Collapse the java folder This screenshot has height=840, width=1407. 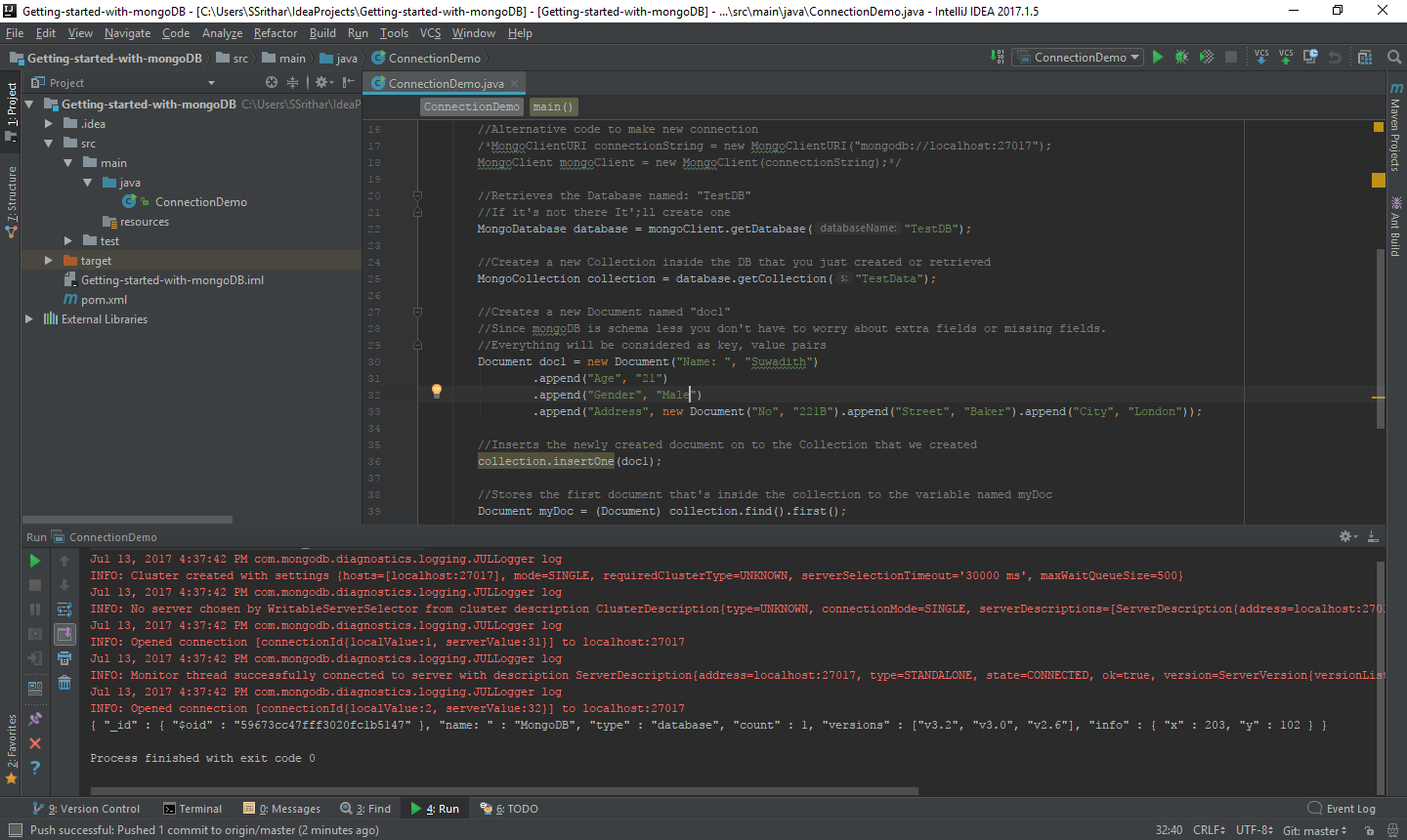pos(88,183)
